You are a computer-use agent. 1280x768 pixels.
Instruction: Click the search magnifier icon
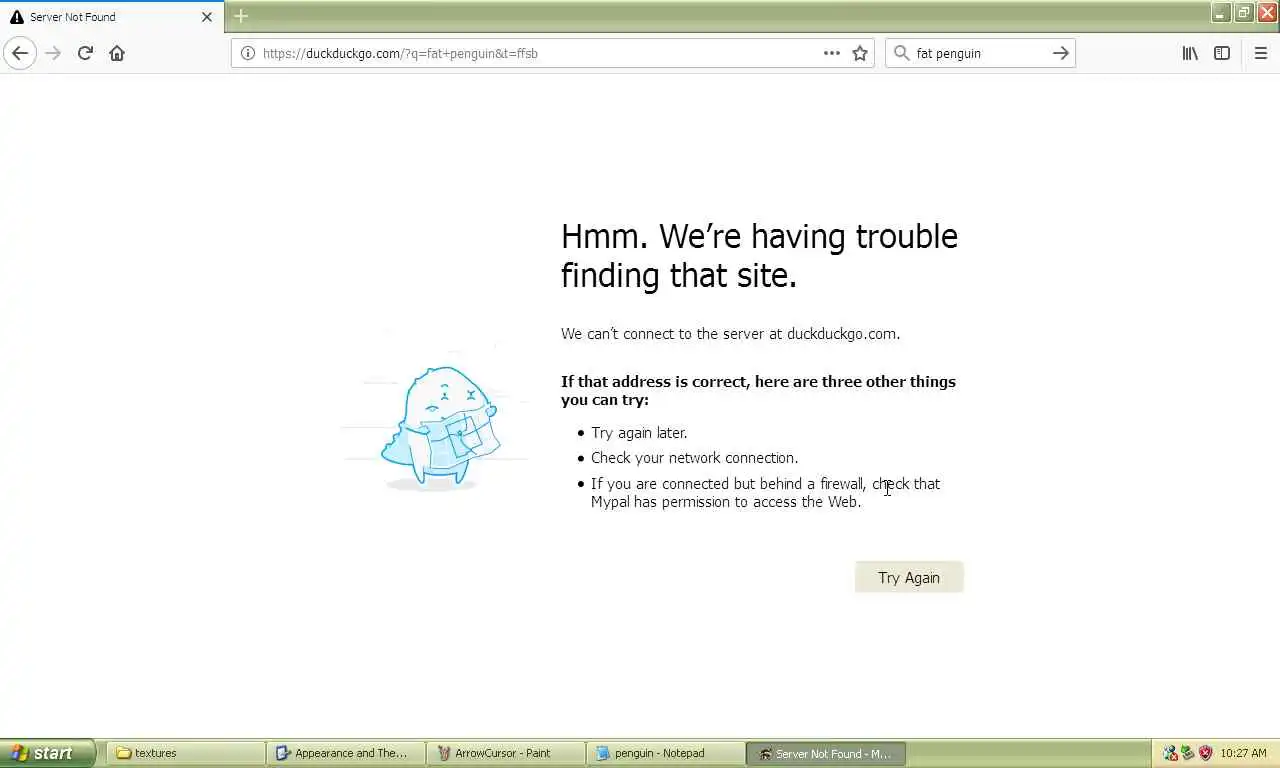901,53
